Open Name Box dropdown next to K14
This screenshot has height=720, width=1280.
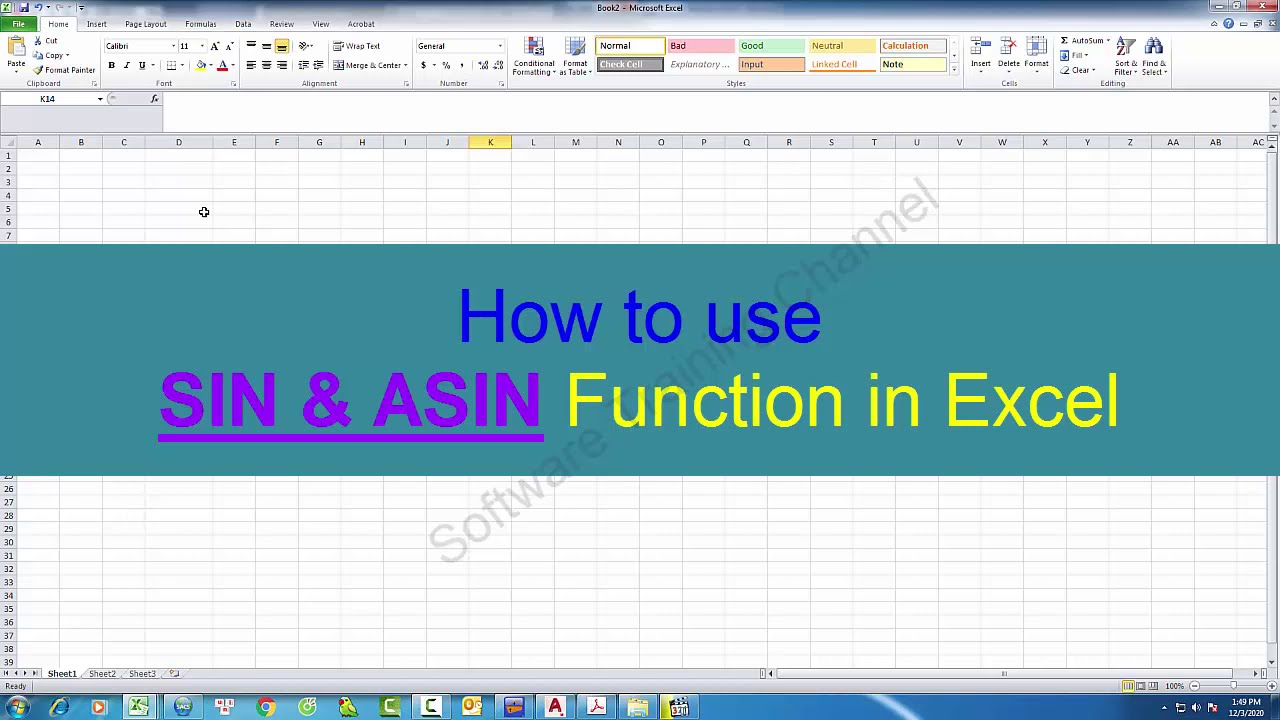(x=100, y=99)
